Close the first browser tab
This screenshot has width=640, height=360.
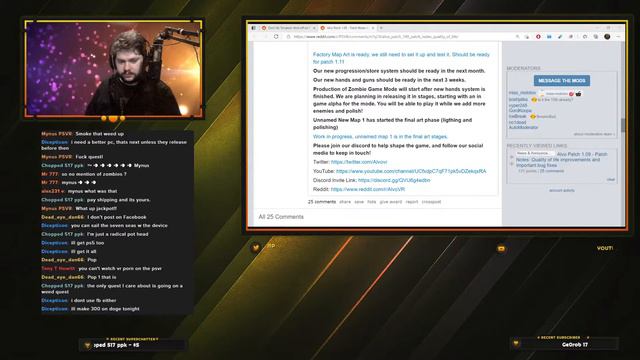(x=314, y=28)
